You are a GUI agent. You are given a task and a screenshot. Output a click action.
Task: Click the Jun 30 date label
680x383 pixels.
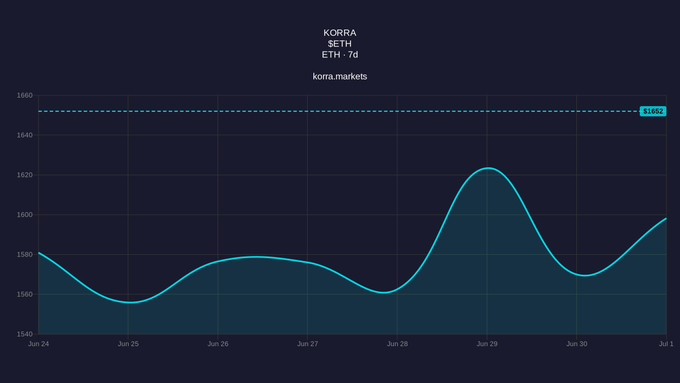(x=577, y=344)
